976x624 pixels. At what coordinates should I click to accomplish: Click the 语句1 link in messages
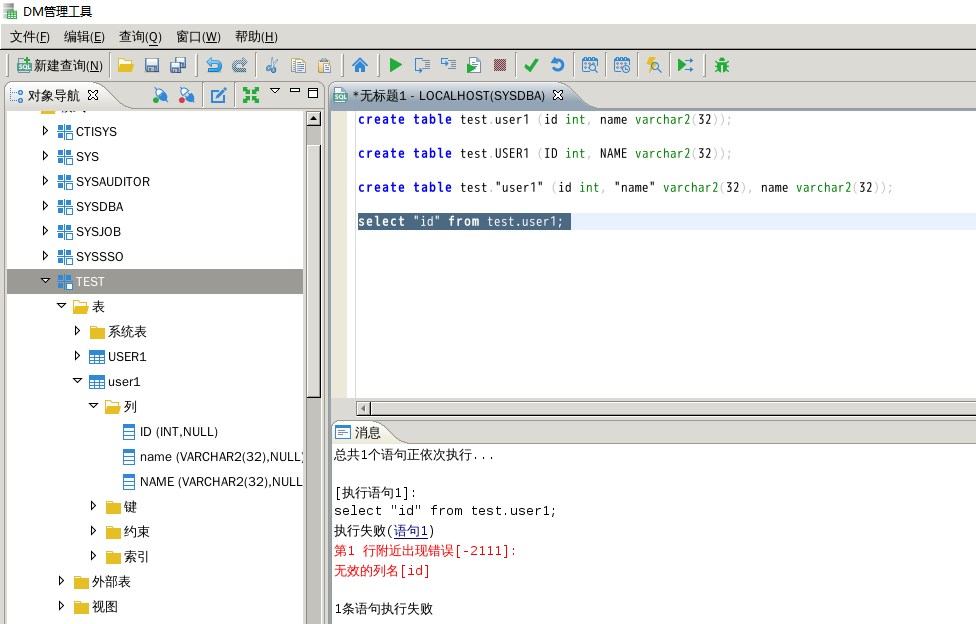click(411, 531)
